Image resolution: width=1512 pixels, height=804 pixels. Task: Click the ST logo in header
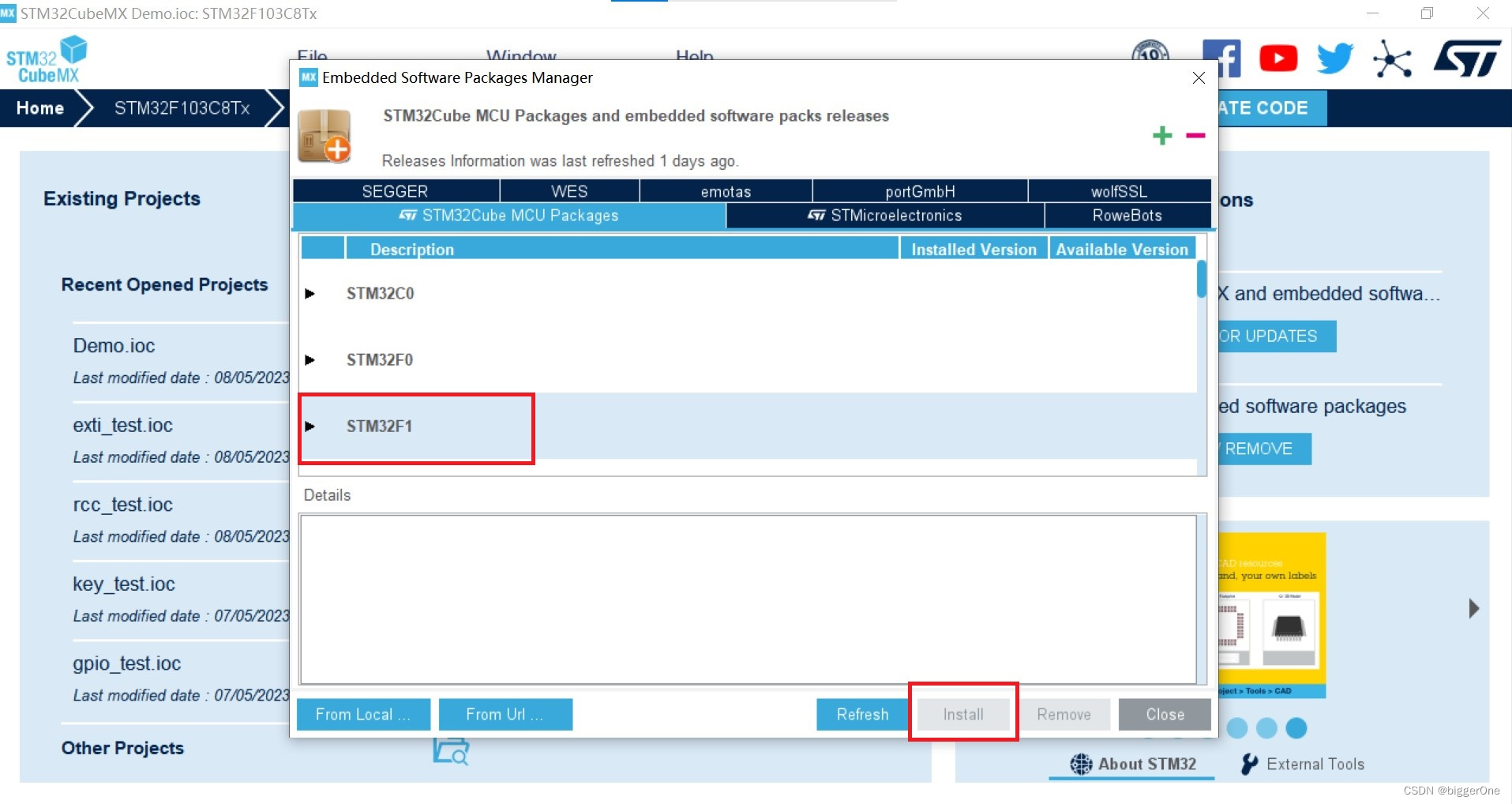pos(1467,58)
